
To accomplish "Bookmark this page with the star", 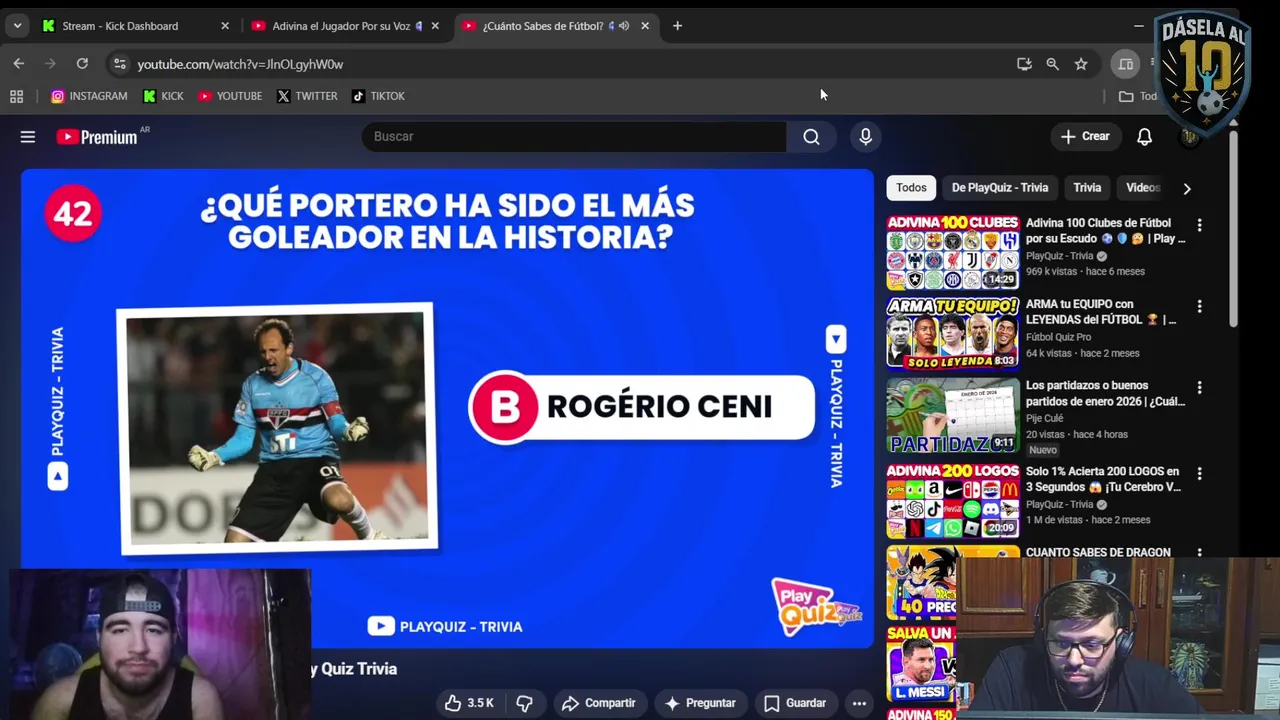I will 1081,64.
